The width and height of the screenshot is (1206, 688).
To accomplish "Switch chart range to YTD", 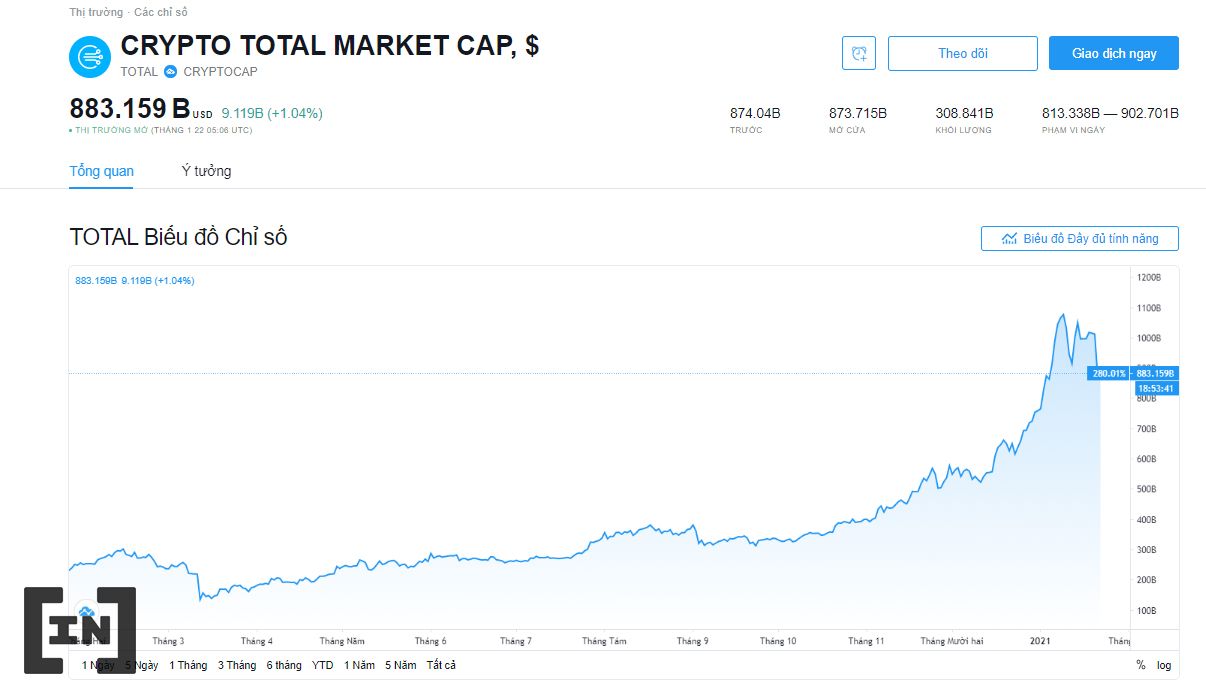I will pyautogui.click(x=322, y=665).
